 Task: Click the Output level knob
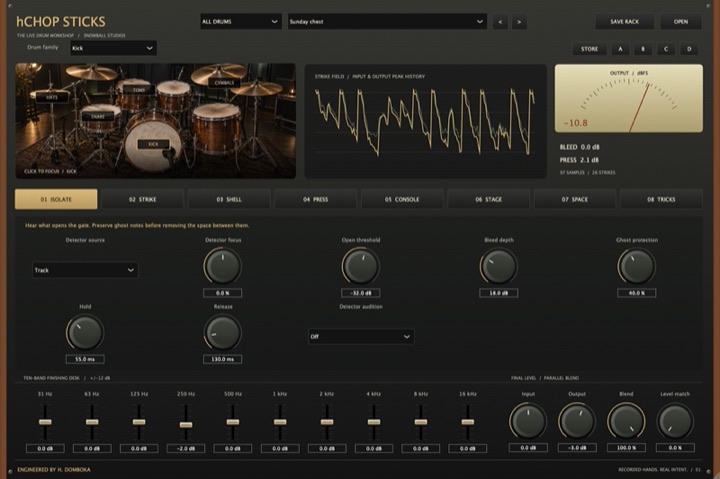coord(577,421)
